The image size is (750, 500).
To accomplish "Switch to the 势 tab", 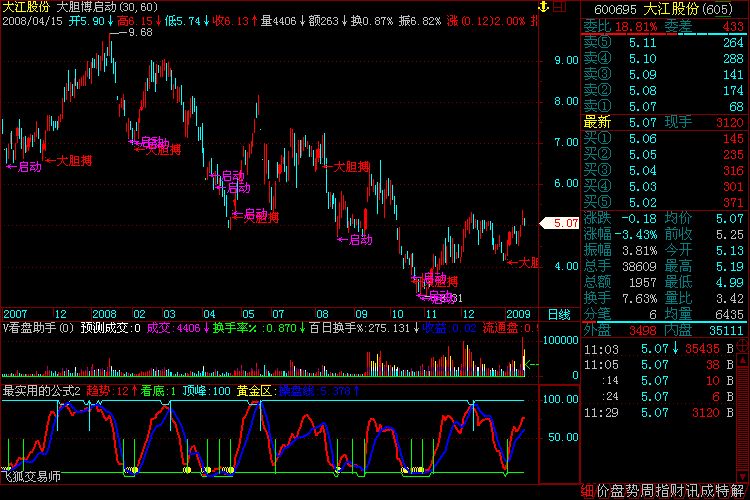I will 632,491.
